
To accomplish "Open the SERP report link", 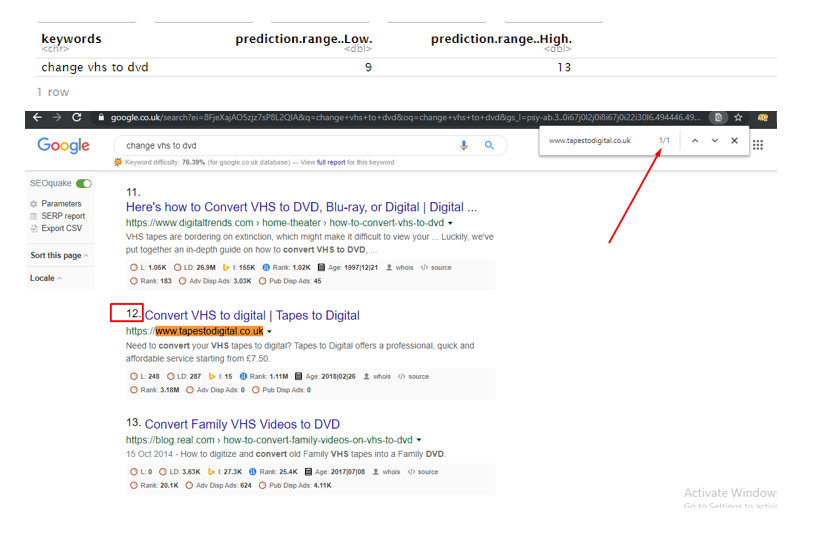I will tap(63, 216).
